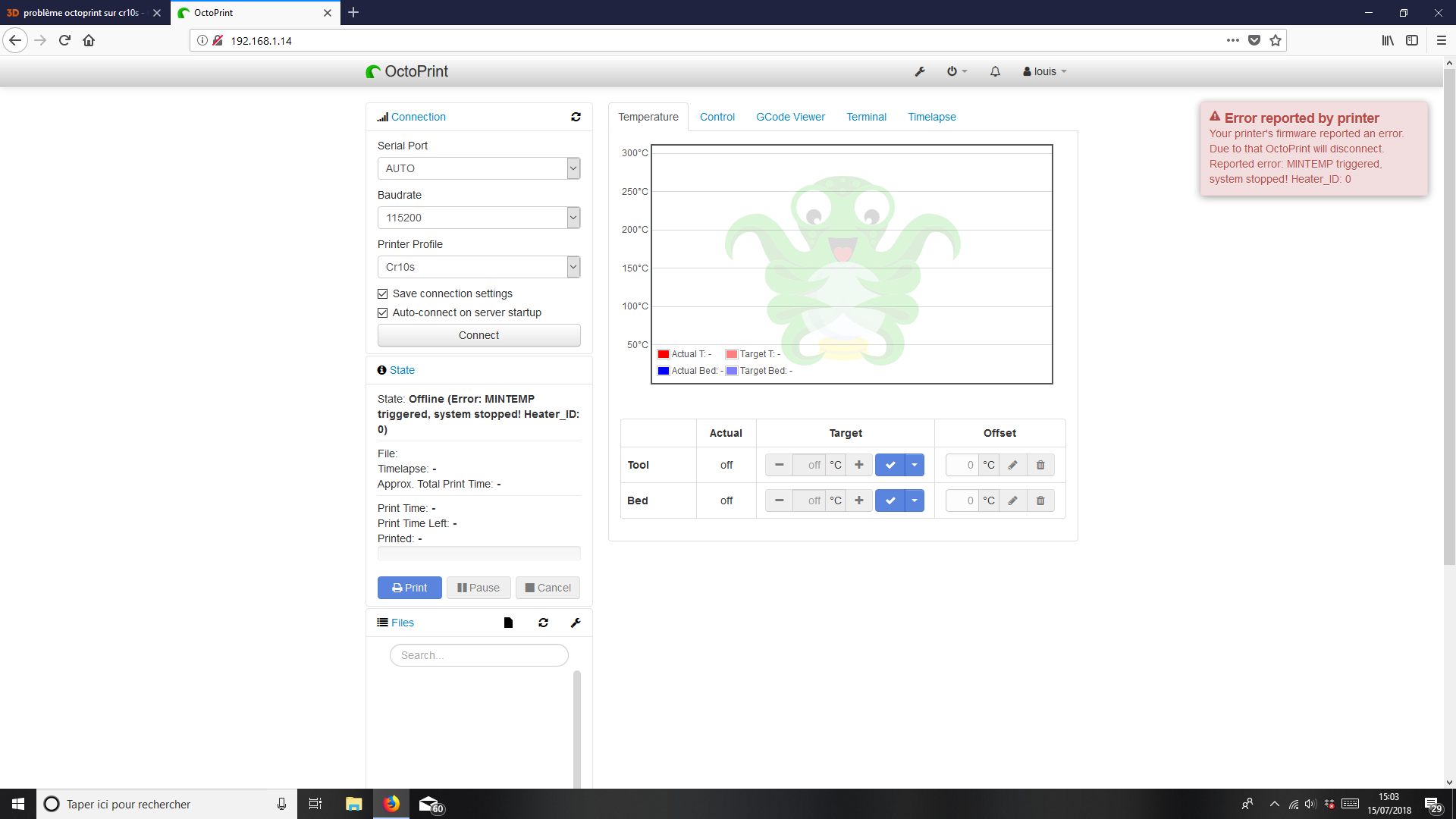Click the Cancel print button
Image resolution: width=1456 pixels, height=819 pixels.
548,588
